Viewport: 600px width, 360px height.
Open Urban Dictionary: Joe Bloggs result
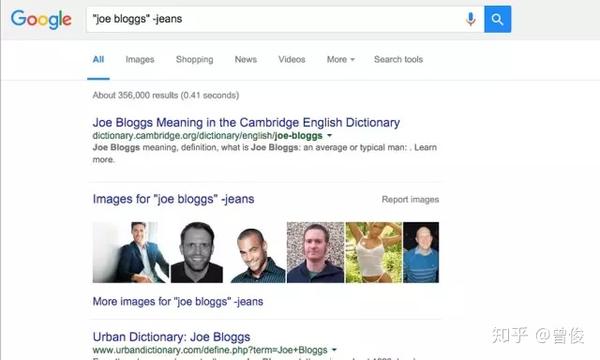tap(171, 337)
